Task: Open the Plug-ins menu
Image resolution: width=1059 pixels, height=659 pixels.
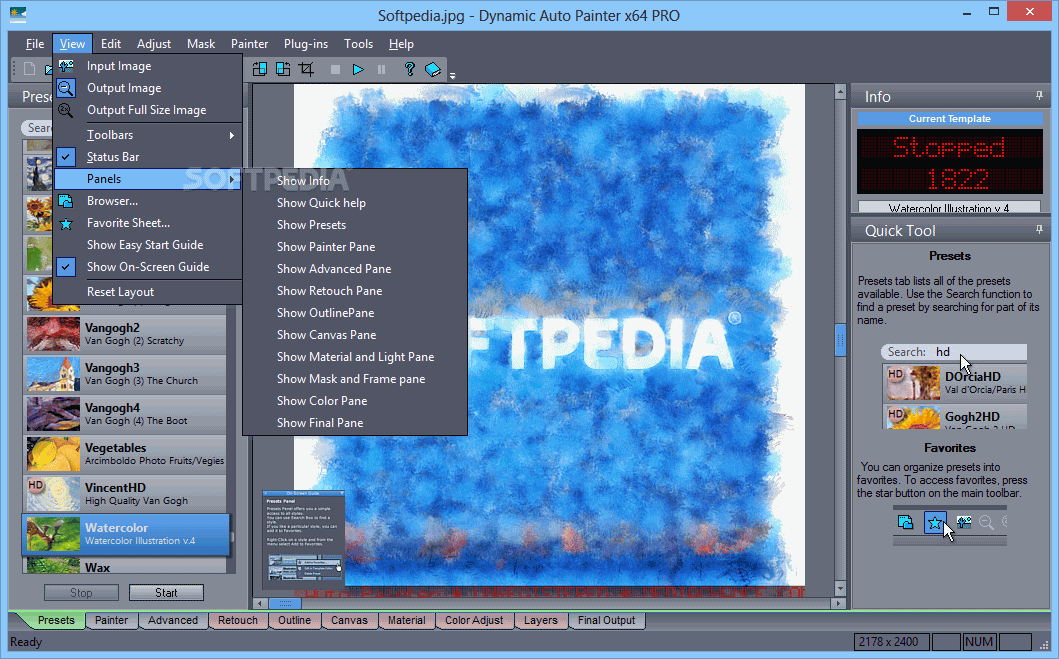Action: (x=306, y=44)
